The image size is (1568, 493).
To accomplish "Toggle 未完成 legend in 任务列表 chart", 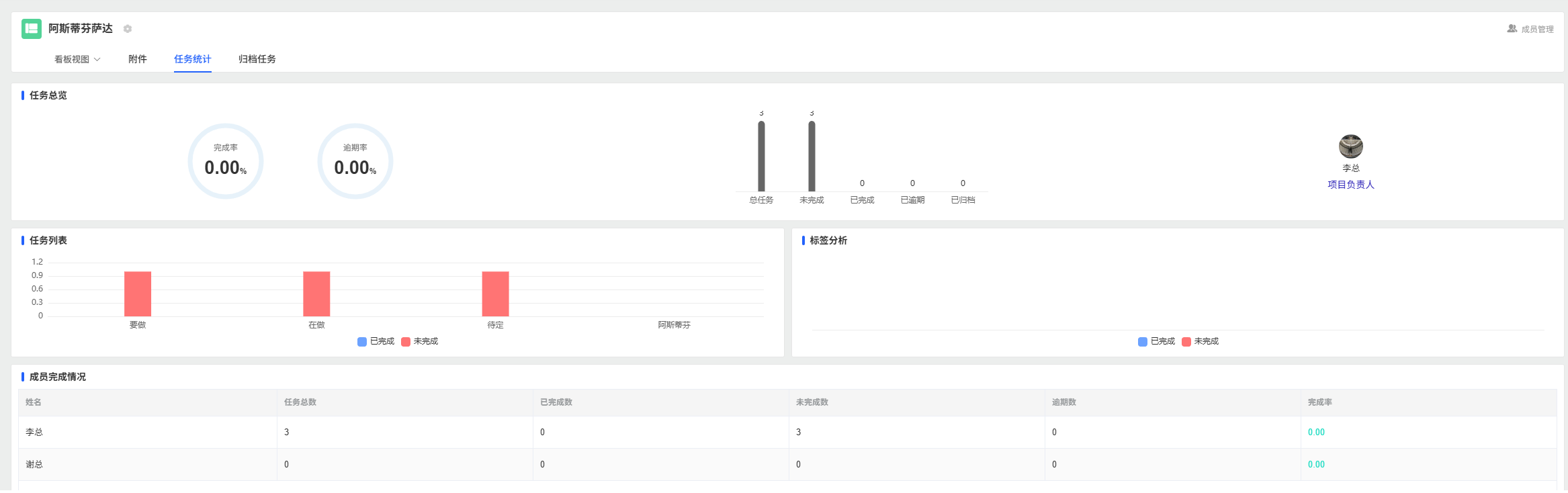I will [420, 341].
